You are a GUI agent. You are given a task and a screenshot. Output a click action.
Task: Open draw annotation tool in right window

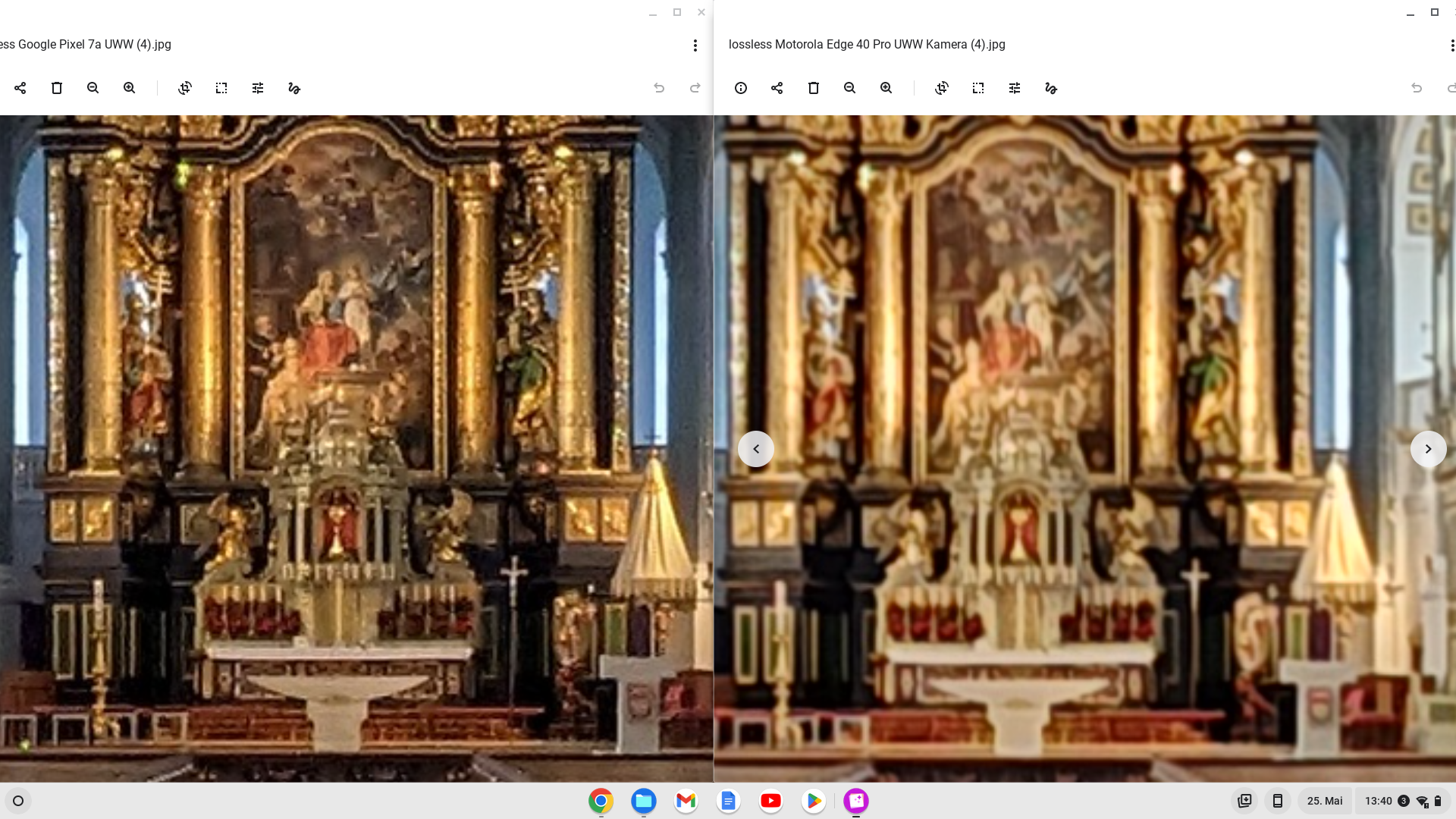1051,88
